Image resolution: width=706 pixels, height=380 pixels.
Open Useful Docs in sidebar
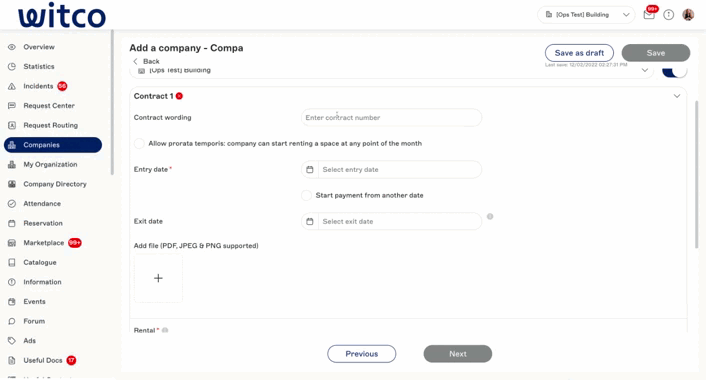(43, 360)
